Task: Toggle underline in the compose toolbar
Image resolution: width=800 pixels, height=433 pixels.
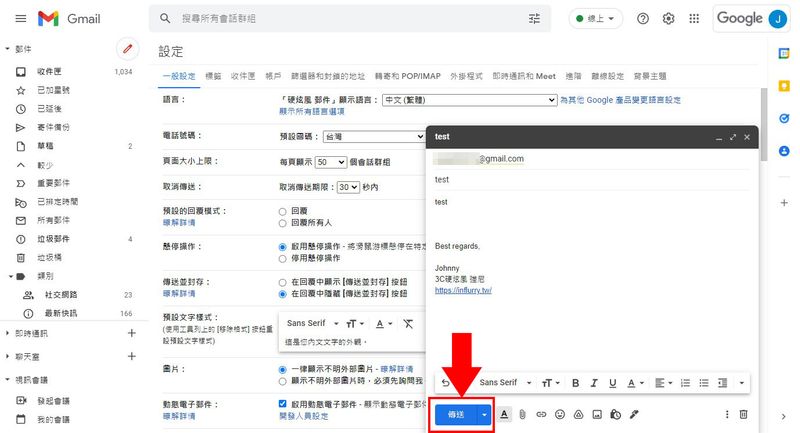Action: coord(612,383)
